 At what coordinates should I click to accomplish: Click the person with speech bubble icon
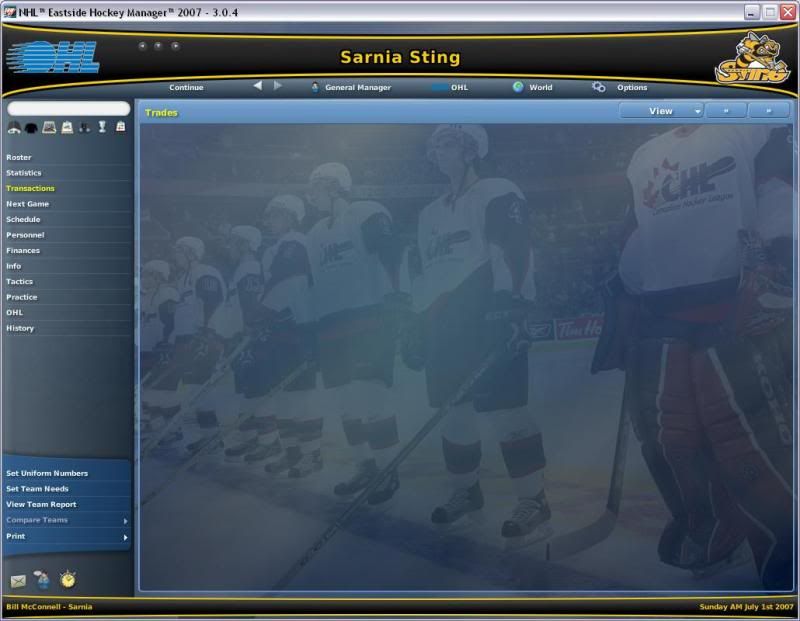click(42, 579)
